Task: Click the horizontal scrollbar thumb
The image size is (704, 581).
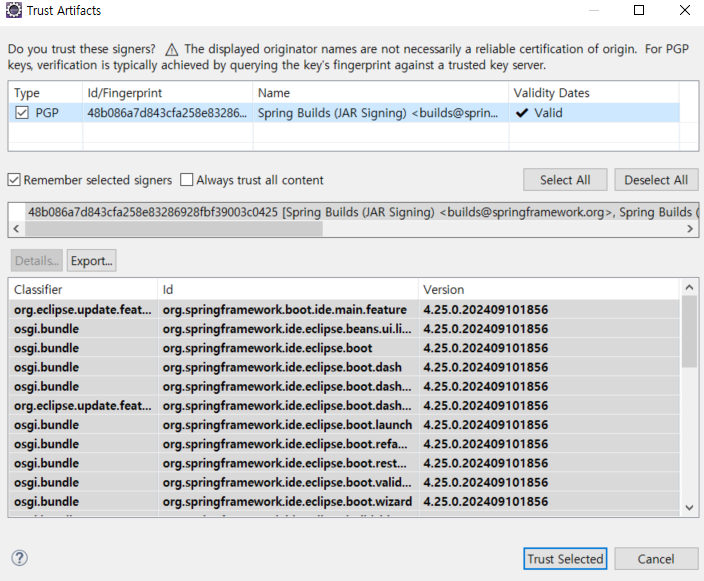Action: pyautogui.click(x=174, y=229)
